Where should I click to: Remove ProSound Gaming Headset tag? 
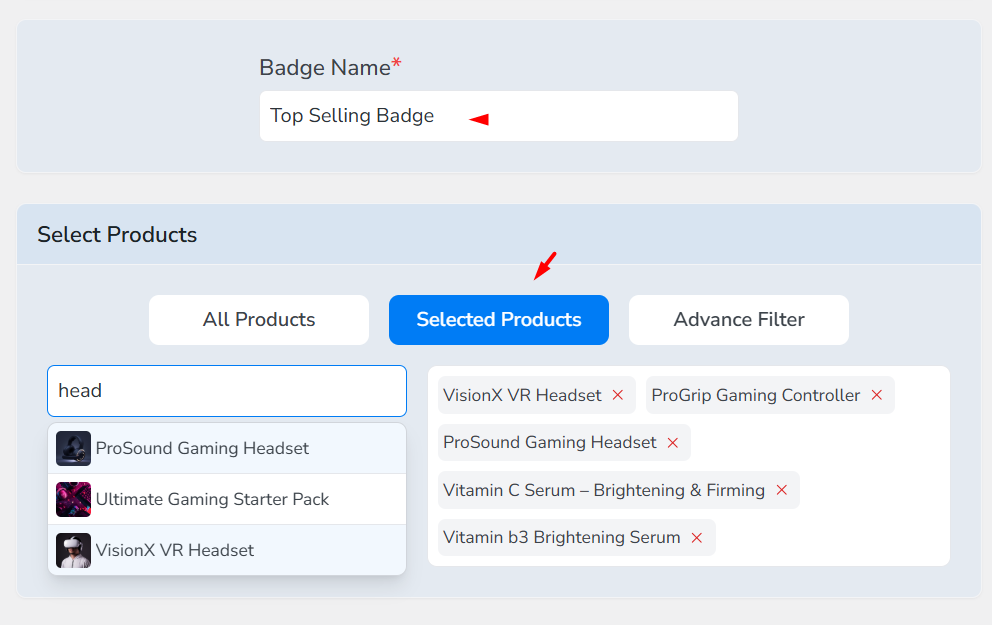pyautogui.click(x=673, y=442)
